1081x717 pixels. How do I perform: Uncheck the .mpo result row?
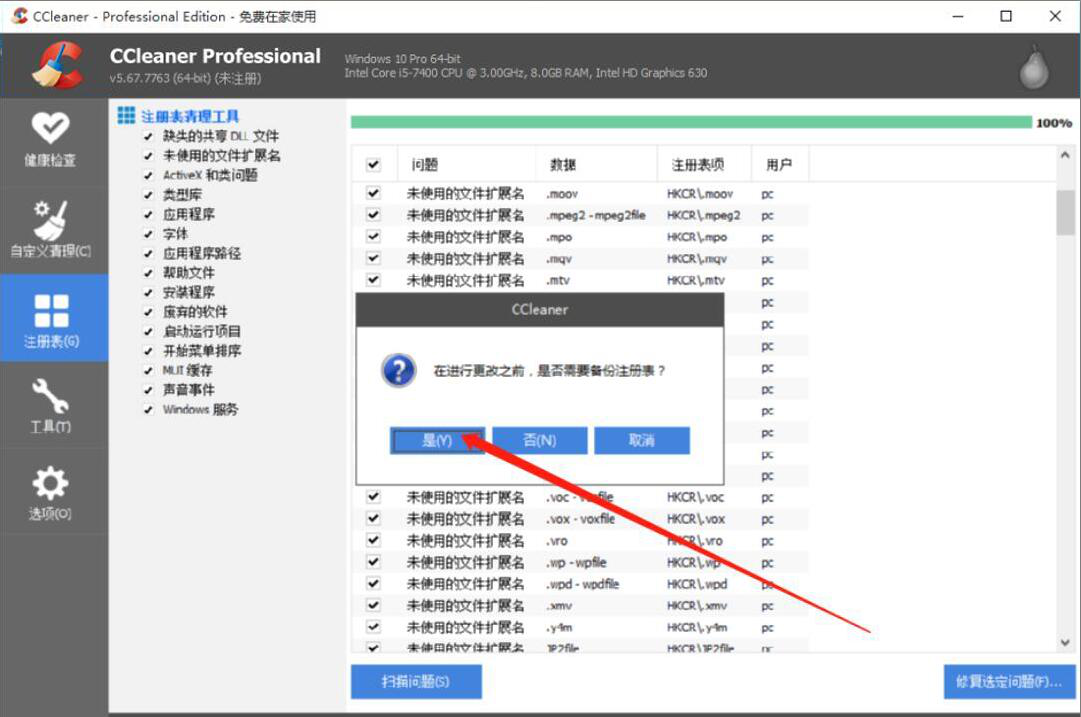pos(373,236)
